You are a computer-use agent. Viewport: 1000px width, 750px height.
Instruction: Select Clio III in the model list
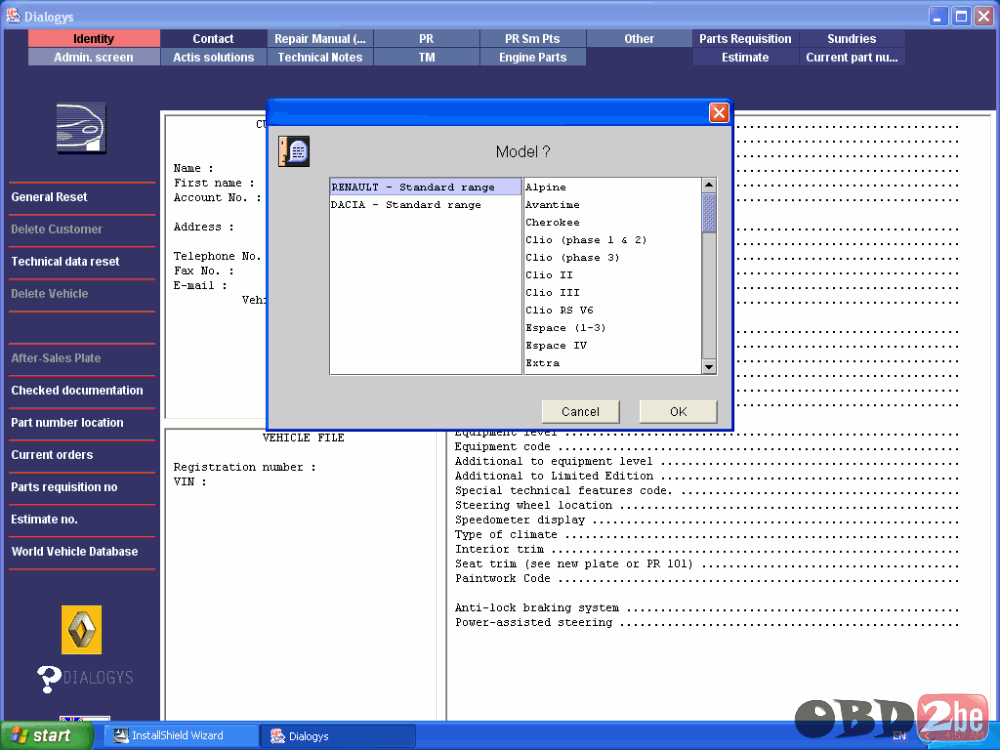tap(612, 293)
